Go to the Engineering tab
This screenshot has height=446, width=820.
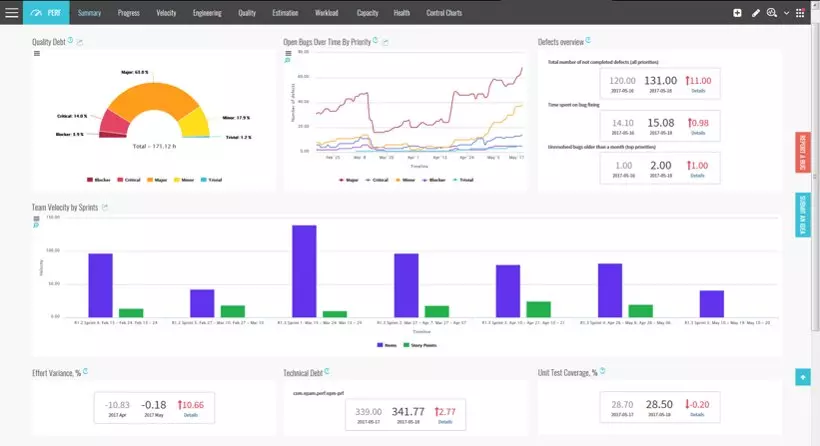(x=207, y=13)
